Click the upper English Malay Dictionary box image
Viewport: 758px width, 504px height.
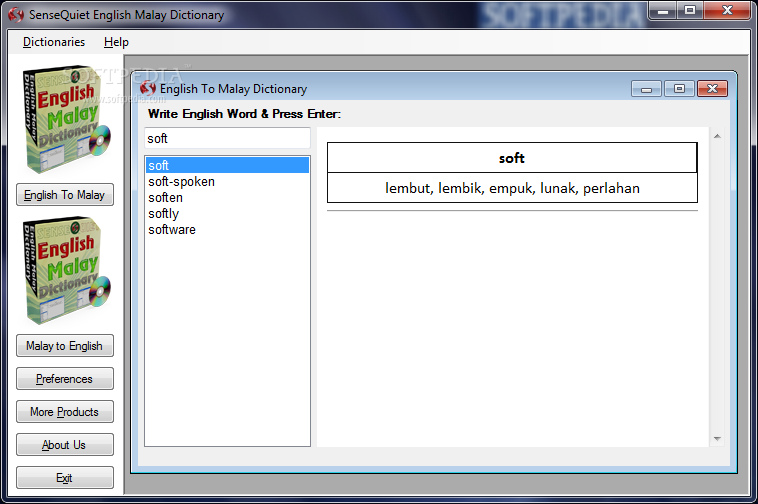pyautogui.click(x=66, y=119)
